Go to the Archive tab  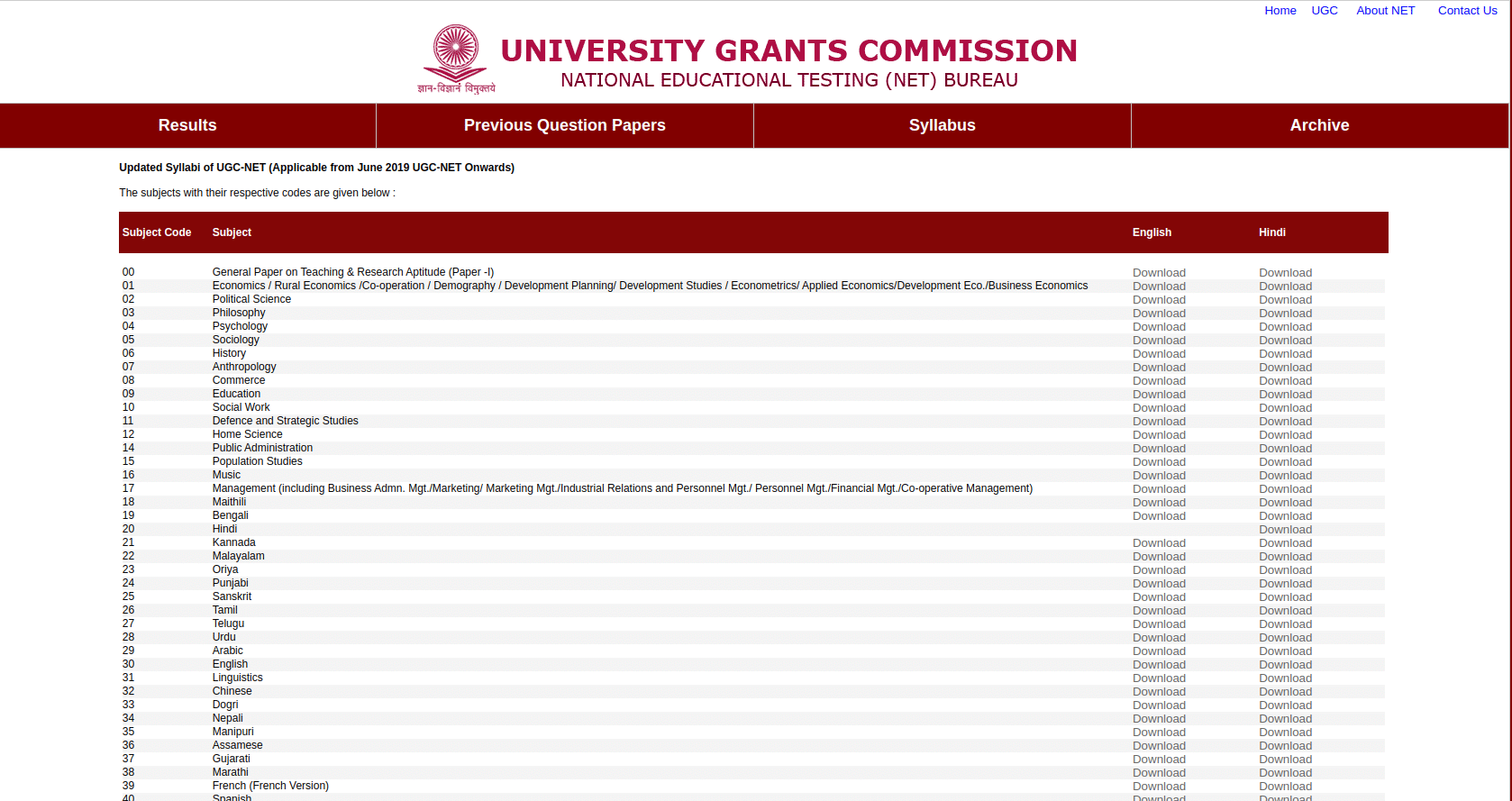1319,125
